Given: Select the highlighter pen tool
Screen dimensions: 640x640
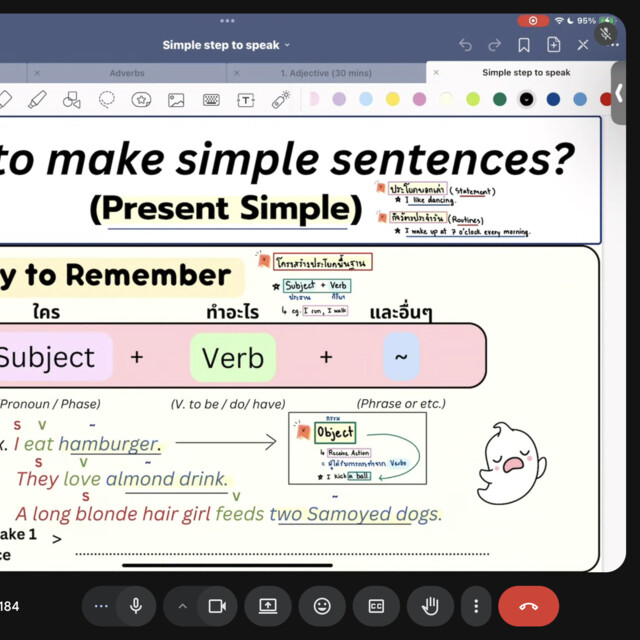Looking at the screenshot, I should [x=37, y=99].
